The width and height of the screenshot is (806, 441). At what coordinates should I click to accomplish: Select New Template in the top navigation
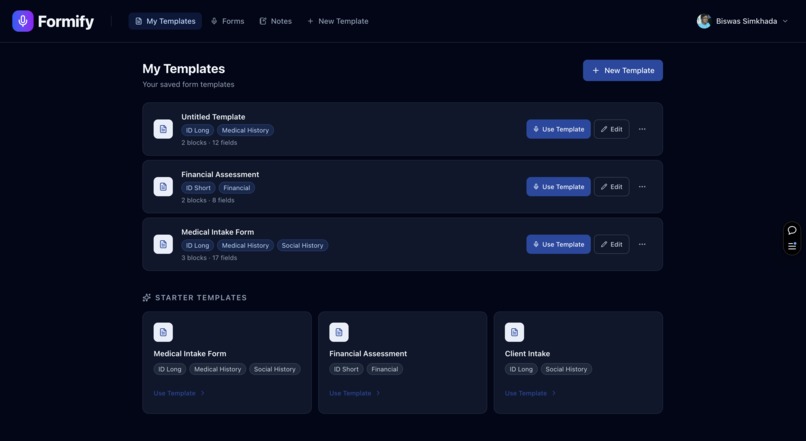click(x=338, y=21)
